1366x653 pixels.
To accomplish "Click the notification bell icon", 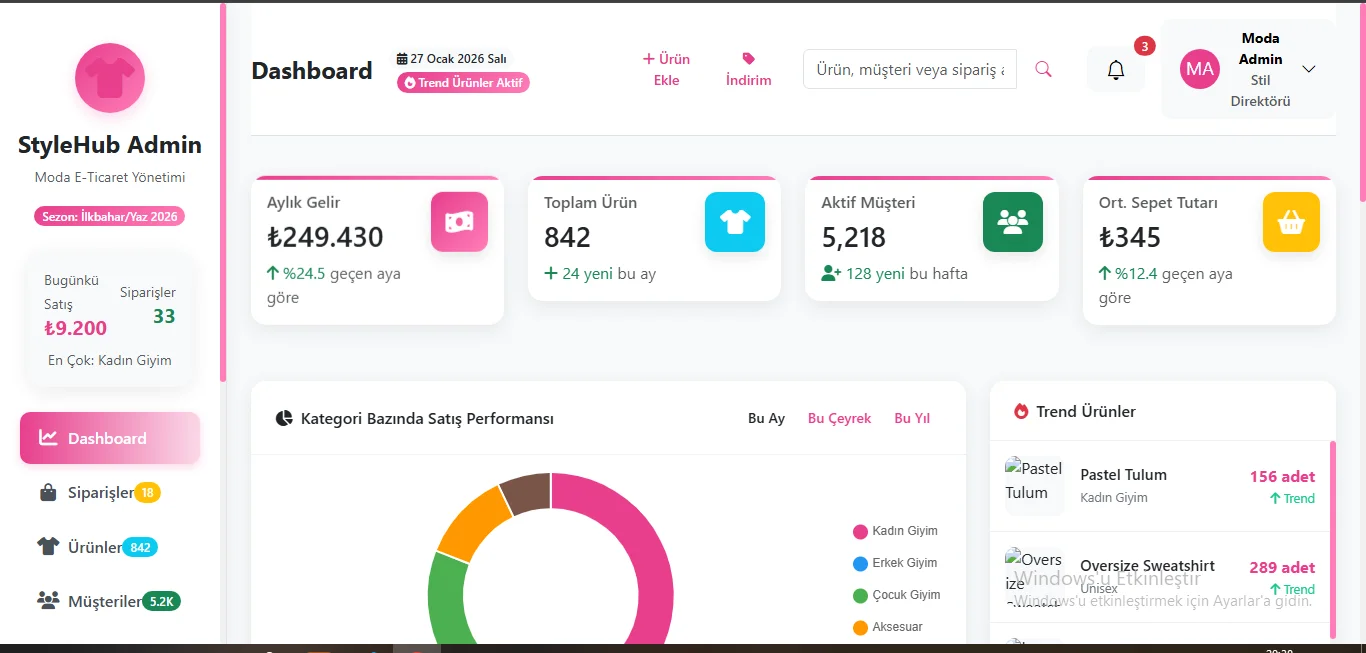I will pyautogui.click(x=1116, y=70).
